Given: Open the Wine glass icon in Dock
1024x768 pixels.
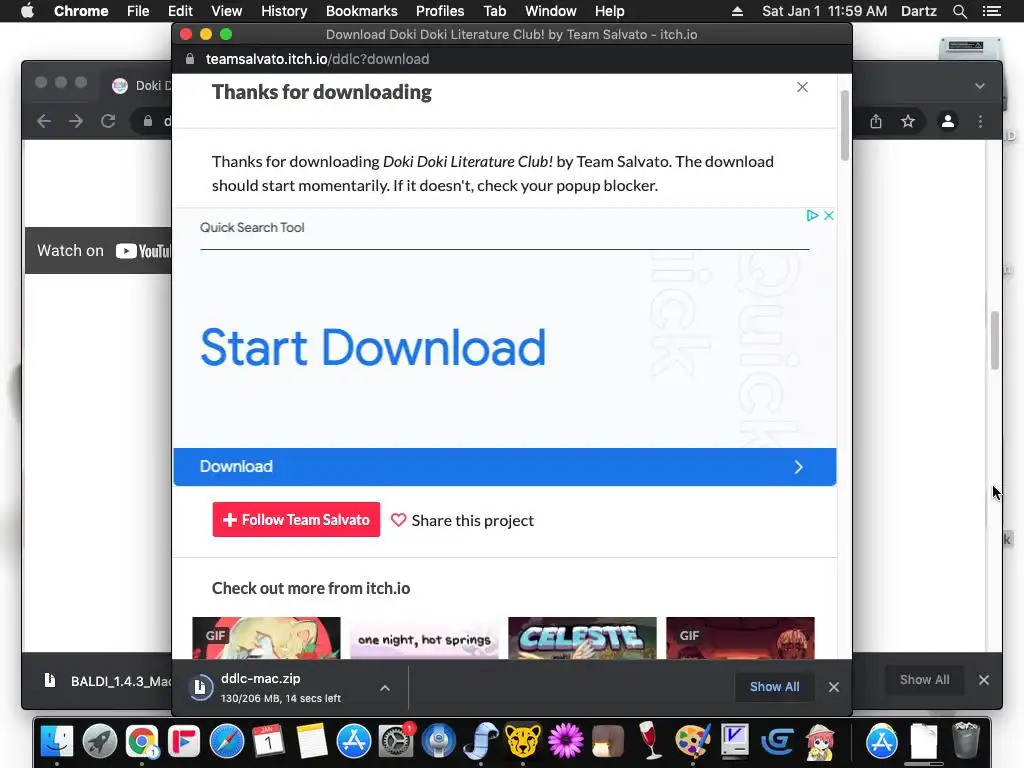Looking at the screenshot, I should point(649,741).
